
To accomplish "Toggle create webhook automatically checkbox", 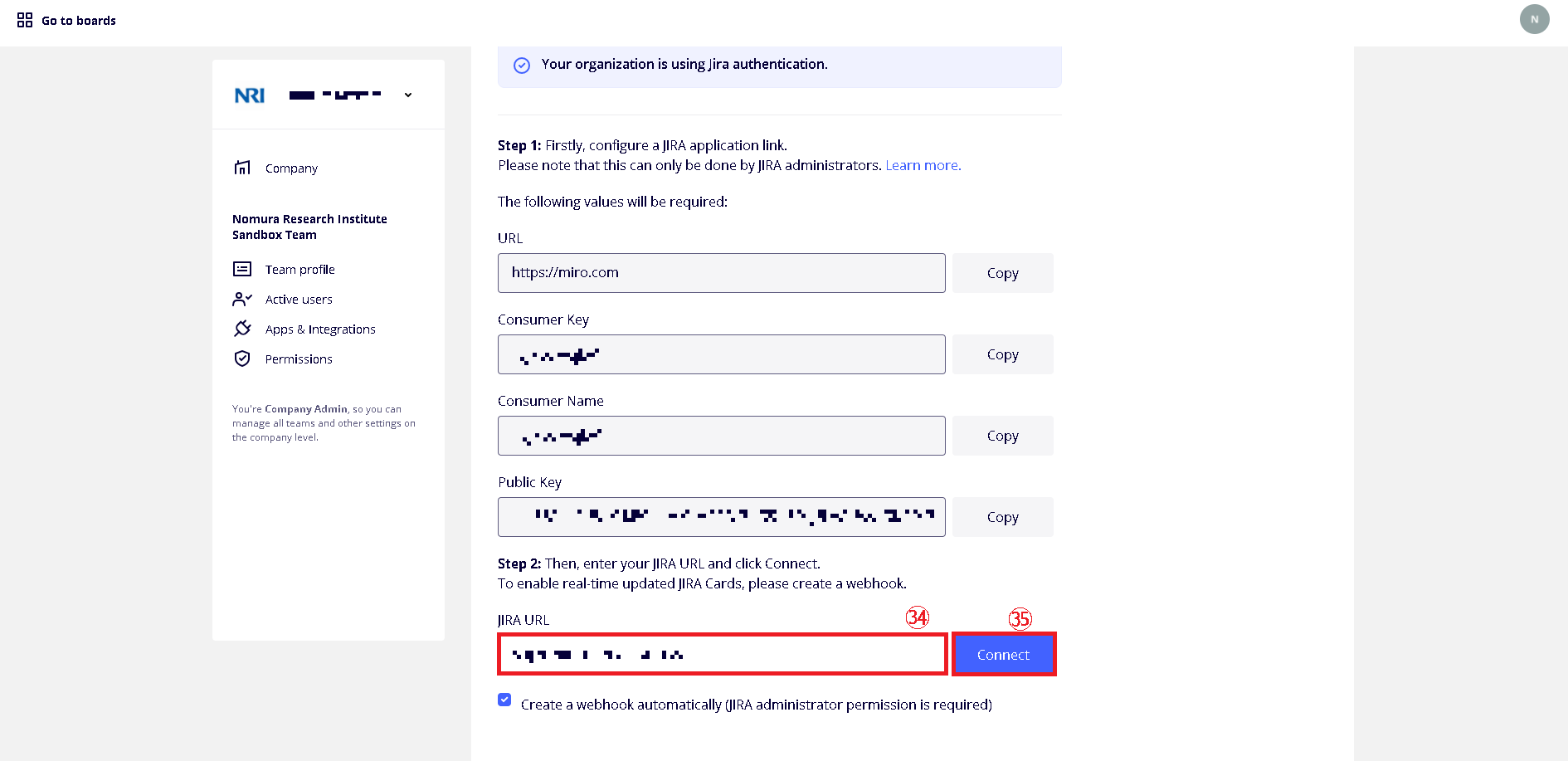I will click(x=504, y=700).
